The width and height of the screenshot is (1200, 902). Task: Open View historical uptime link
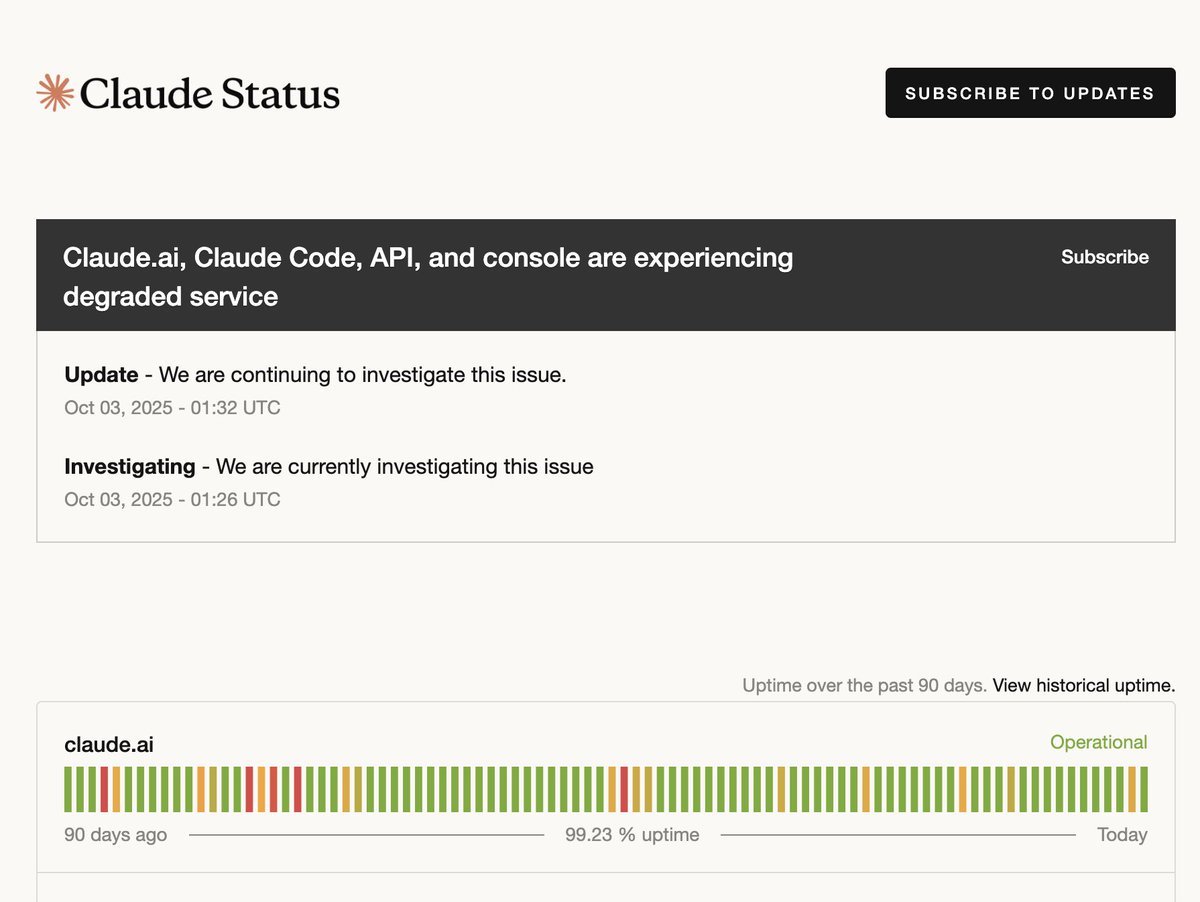click(x=1084, y=685)
